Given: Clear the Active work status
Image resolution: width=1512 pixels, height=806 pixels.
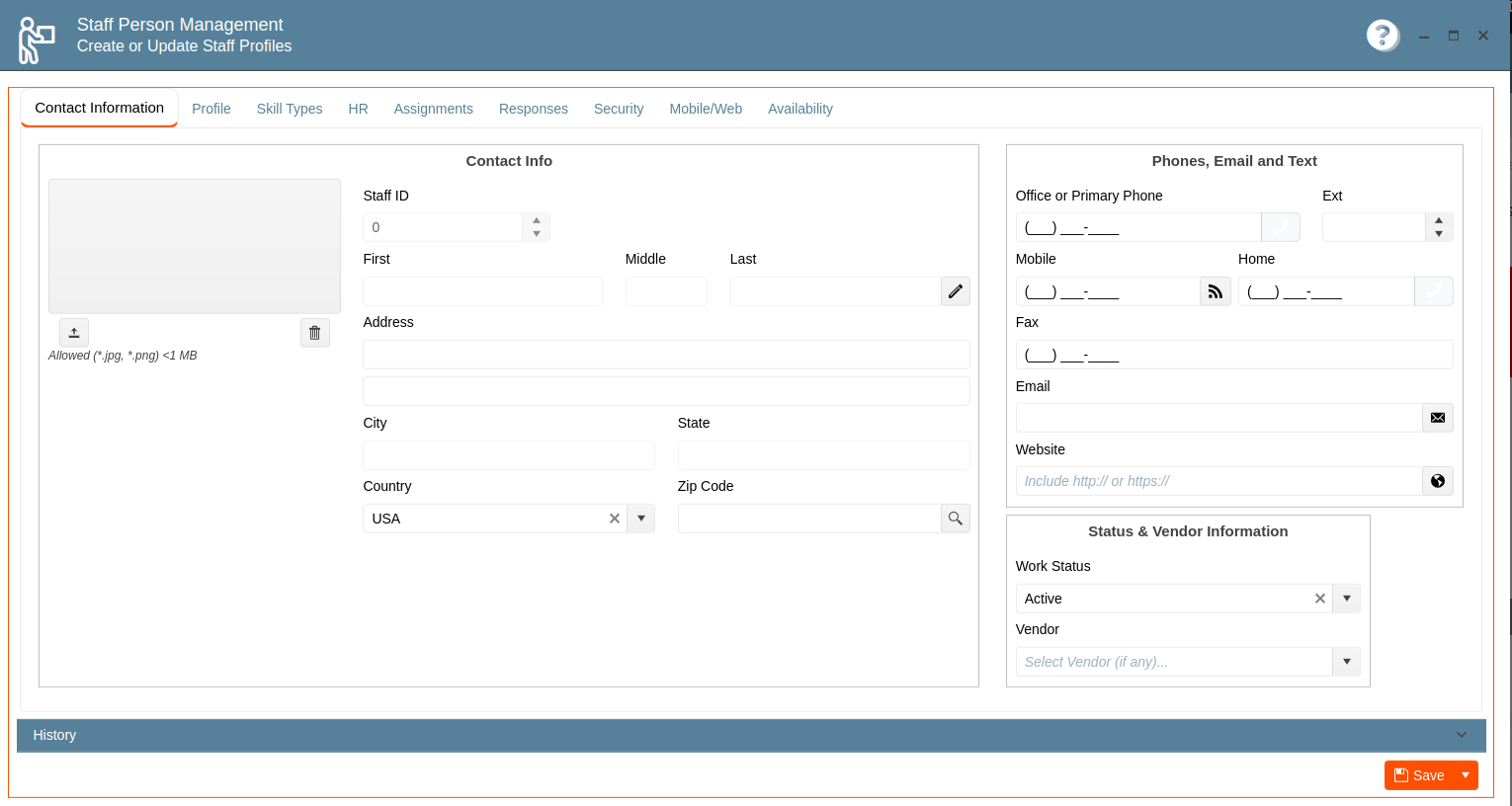Looking at the screenshot, I should pyautogui.click(x=1319, y=598).
